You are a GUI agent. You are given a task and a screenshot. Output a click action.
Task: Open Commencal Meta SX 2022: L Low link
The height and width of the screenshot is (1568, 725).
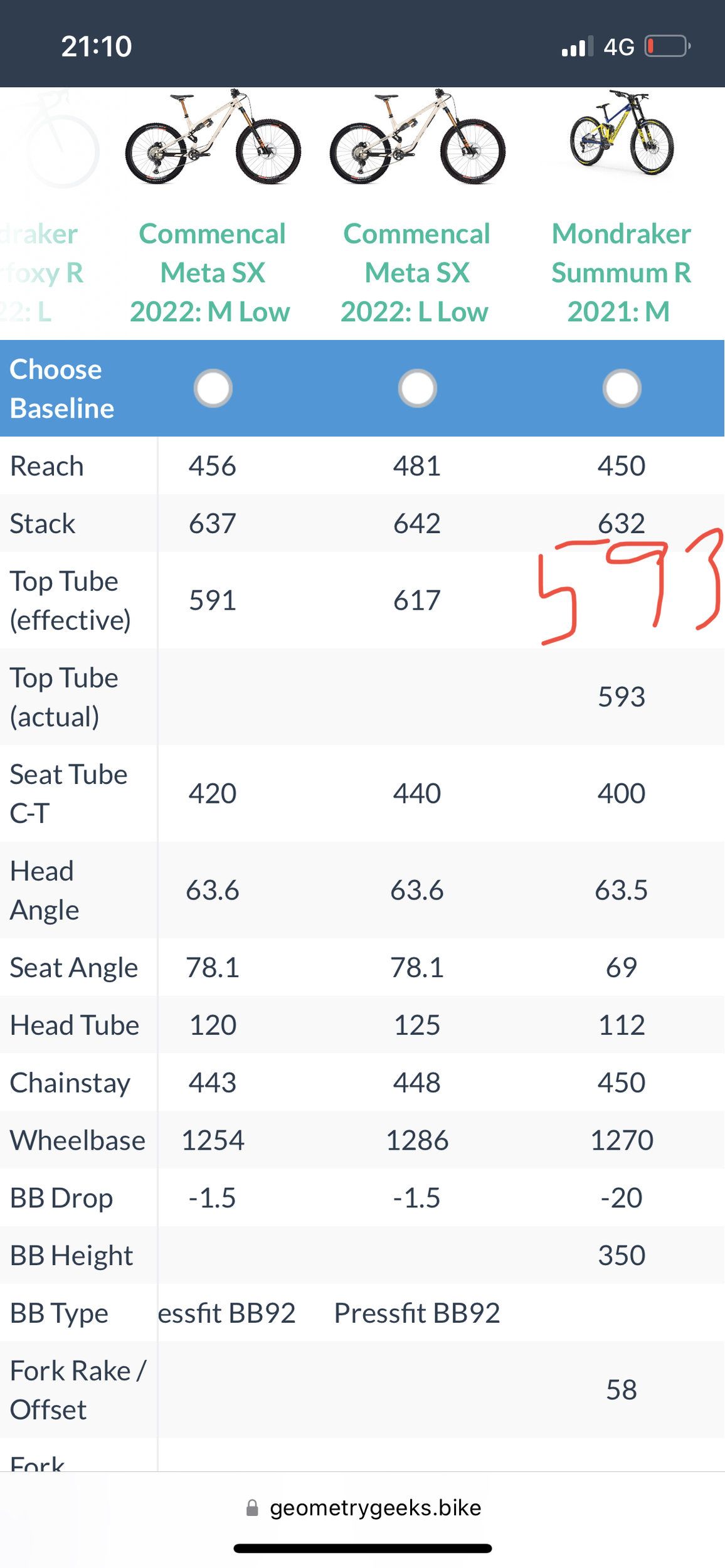click(416, 273)
